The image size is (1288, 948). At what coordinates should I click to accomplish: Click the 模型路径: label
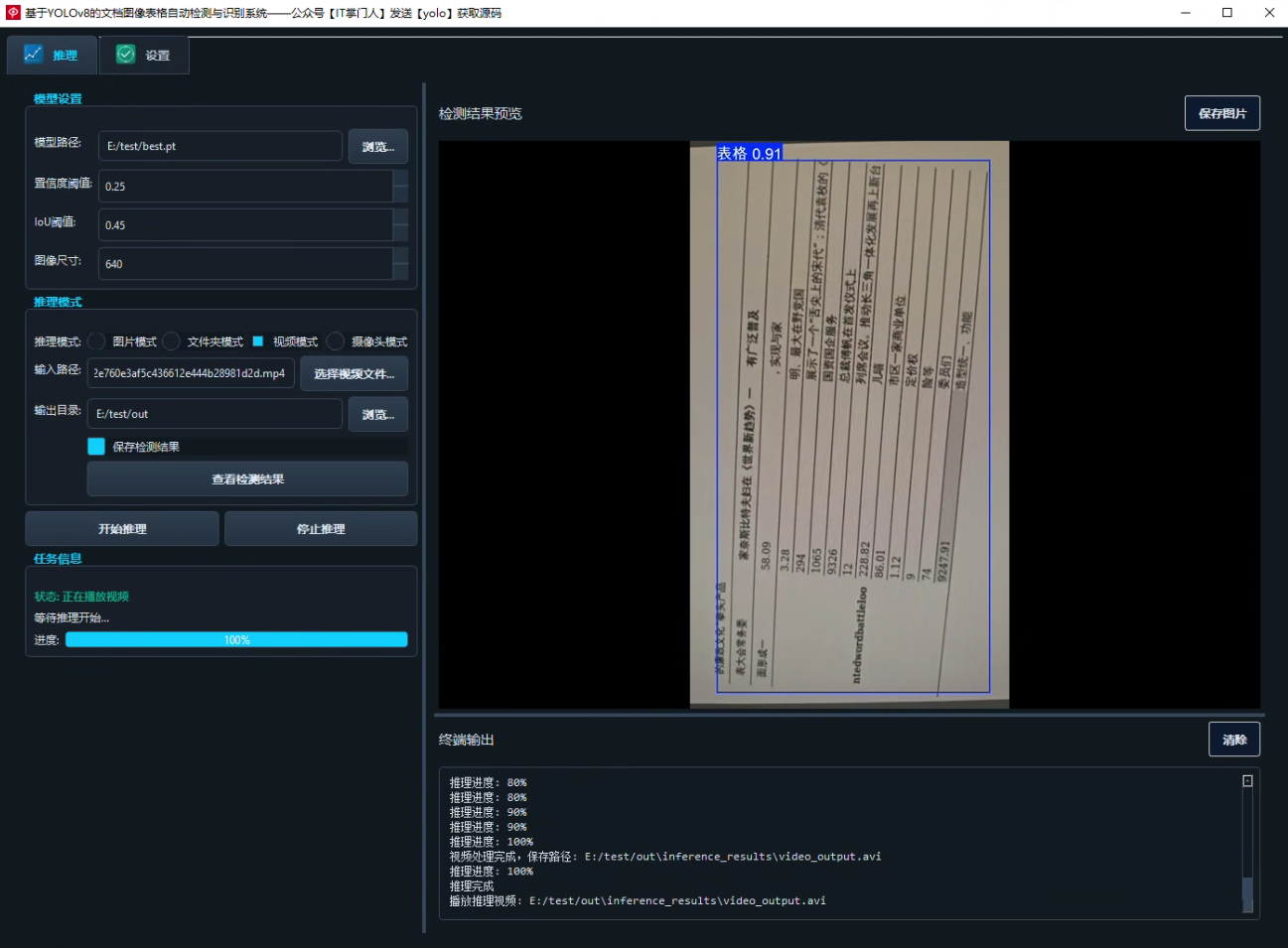pyautogui.click(x=58, y=143)
